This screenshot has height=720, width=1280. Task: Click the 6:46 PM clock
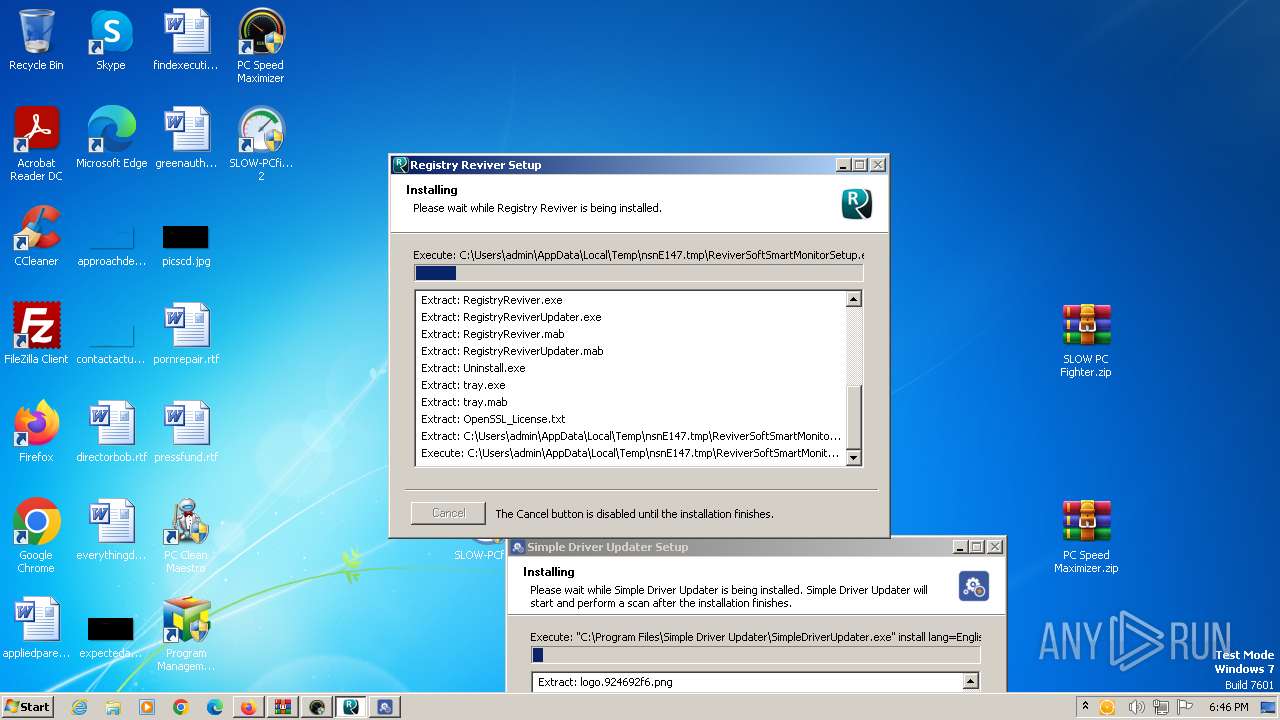click(x=1228, y=707)
